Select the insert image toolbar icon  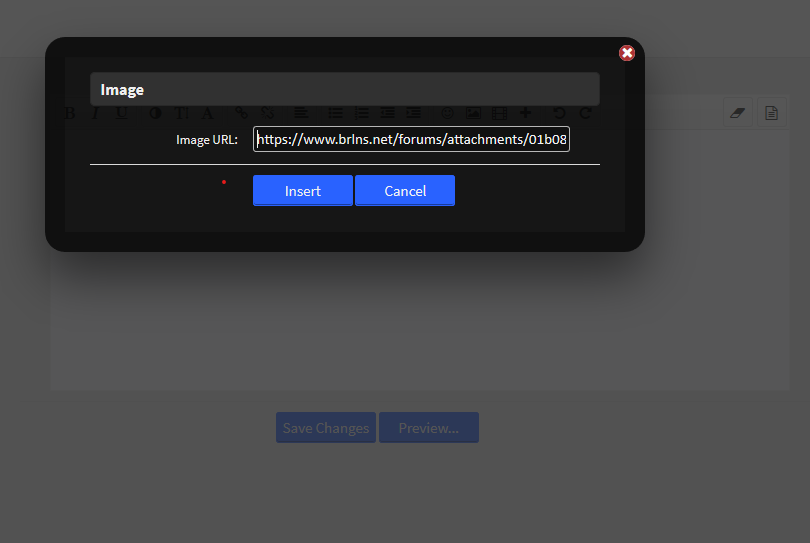click(473, 113)
